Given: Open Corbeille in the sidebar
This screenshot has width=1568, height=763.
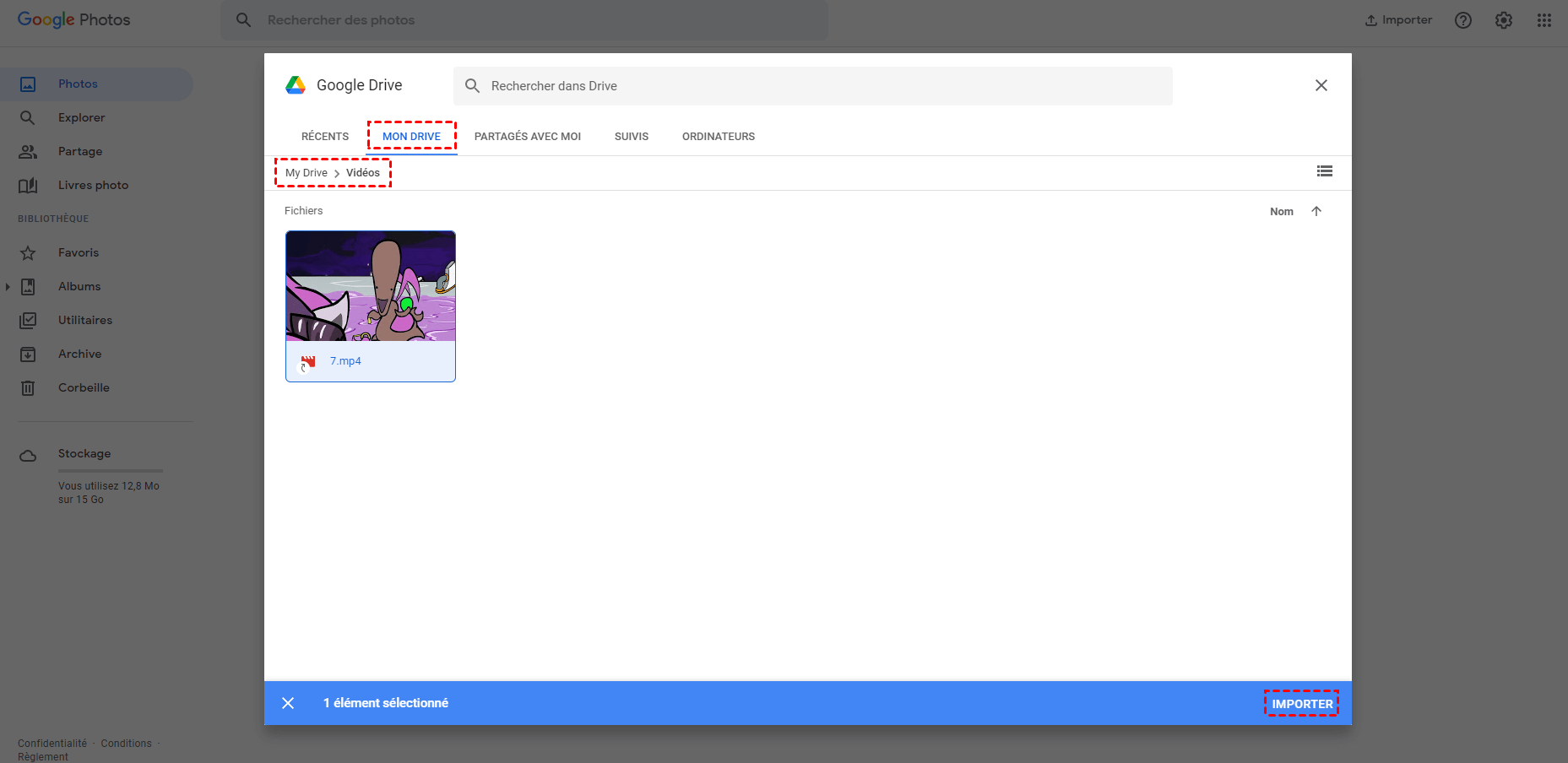Looking at the screenshot, I should (84, 388).
